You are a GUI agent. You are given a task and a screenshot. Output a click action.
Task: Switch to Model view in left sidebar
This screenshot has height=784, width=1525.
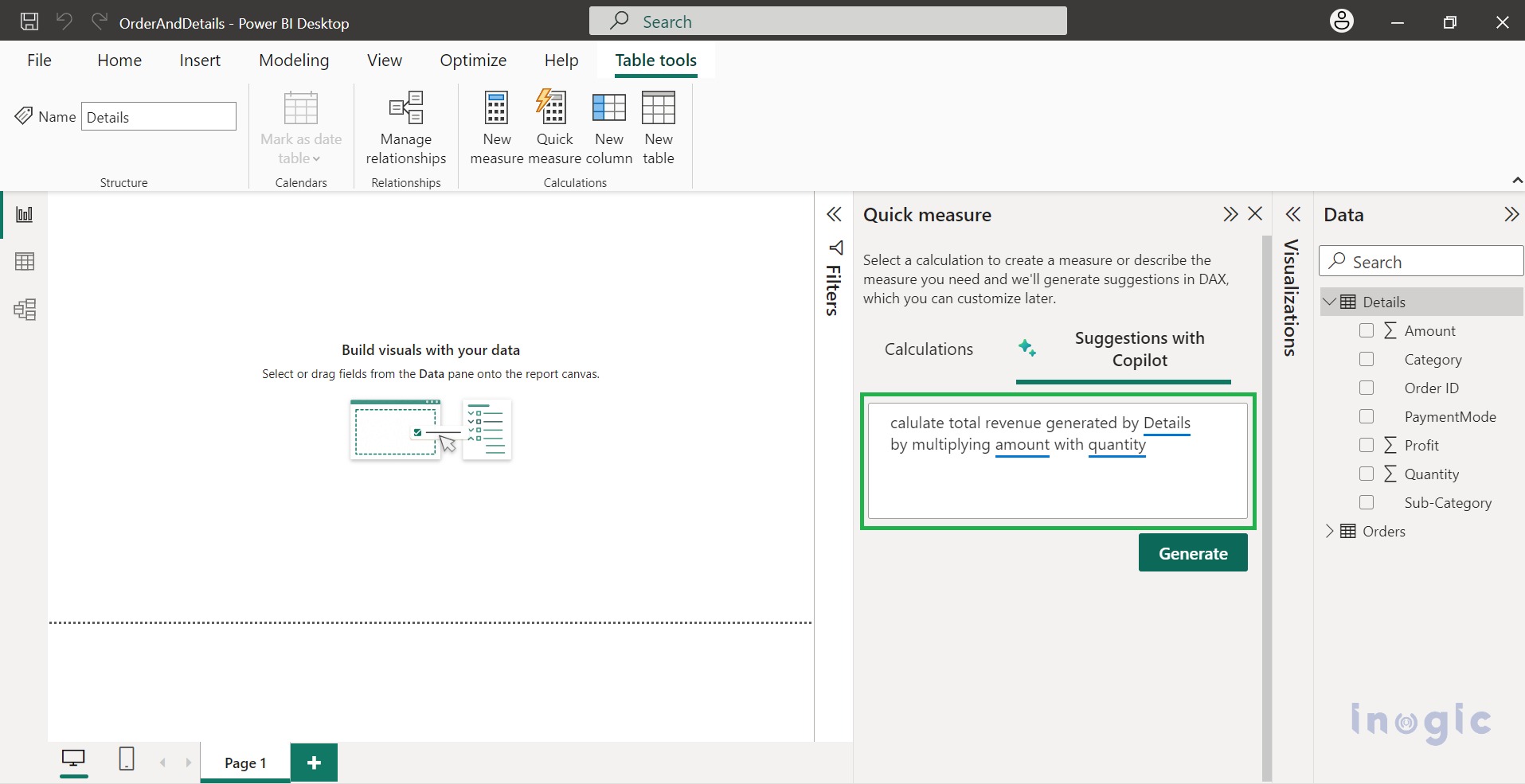(25, 309)
